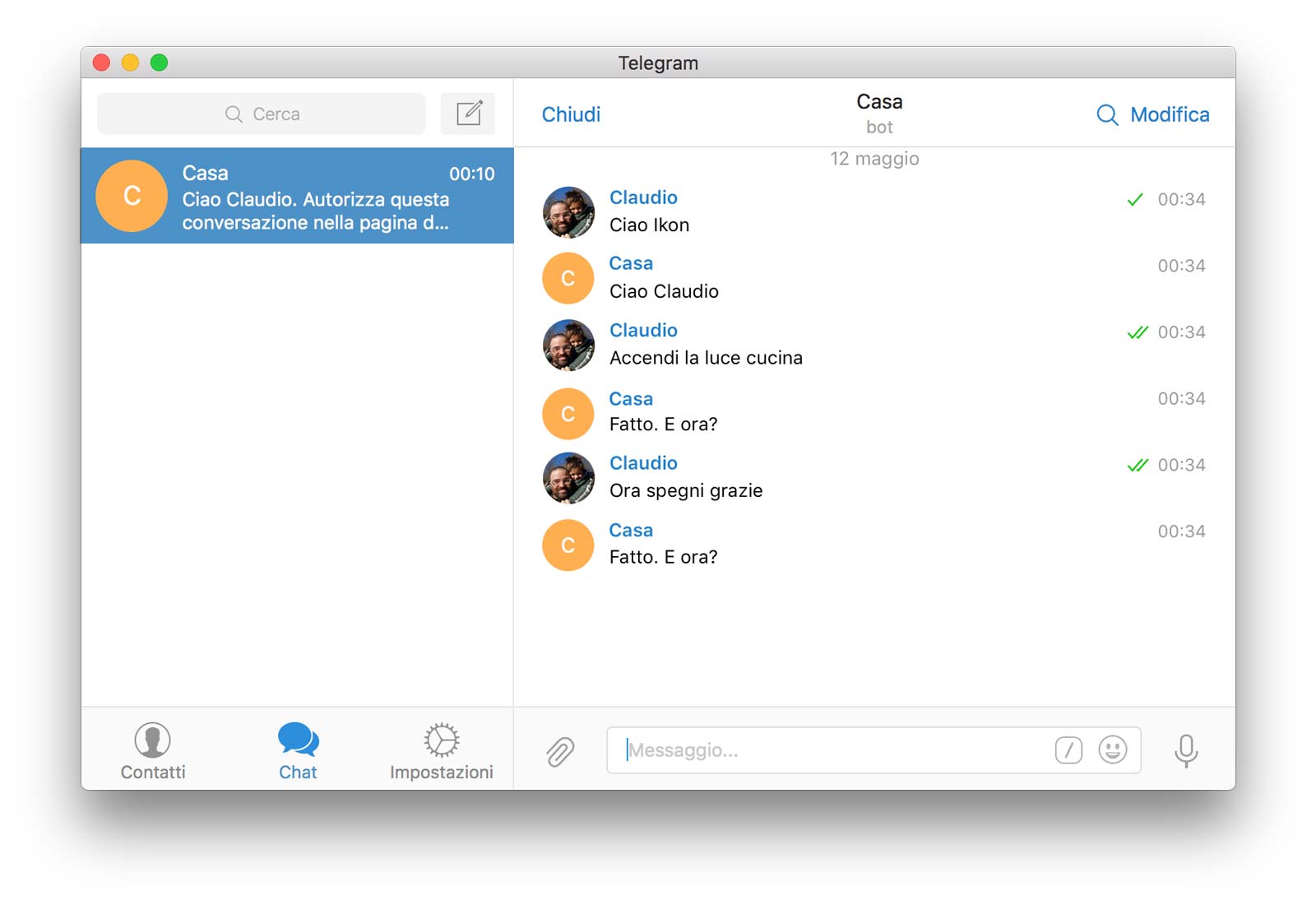Click the Modifica button
Viewport: 1316px width, 905px height.
1170,114
